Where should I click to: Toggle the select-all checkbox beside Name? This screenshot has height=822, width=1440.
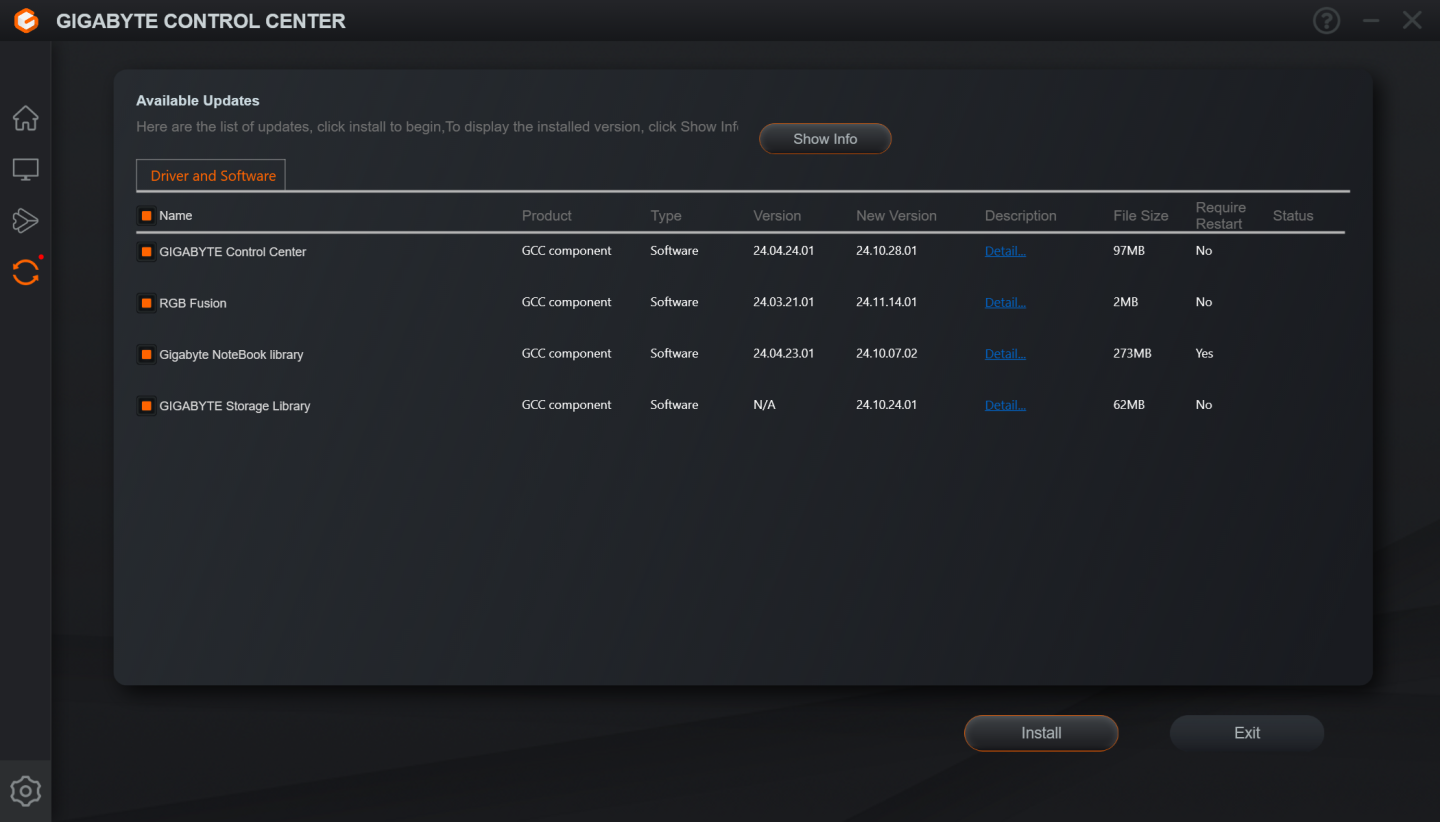(146, 215)
